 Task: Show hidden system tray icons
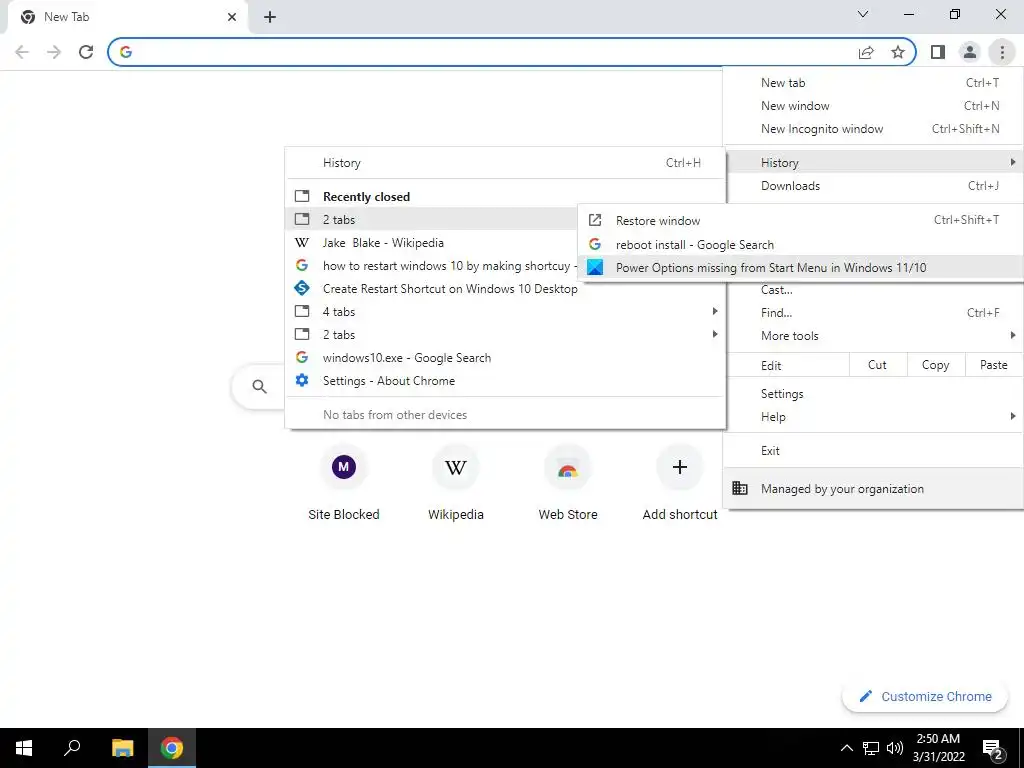[846, 748]
